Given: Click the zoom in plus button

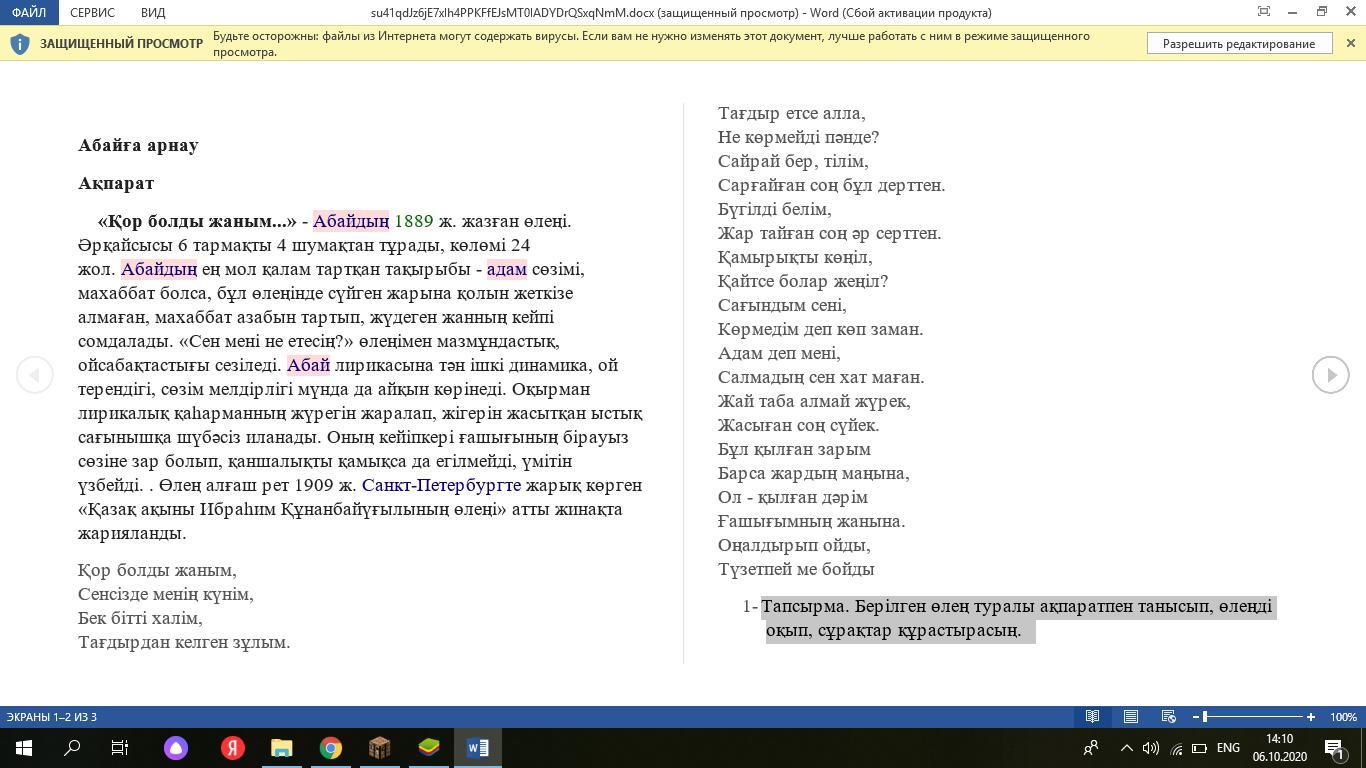Looking at the screenshot, I should (1311, 716).
